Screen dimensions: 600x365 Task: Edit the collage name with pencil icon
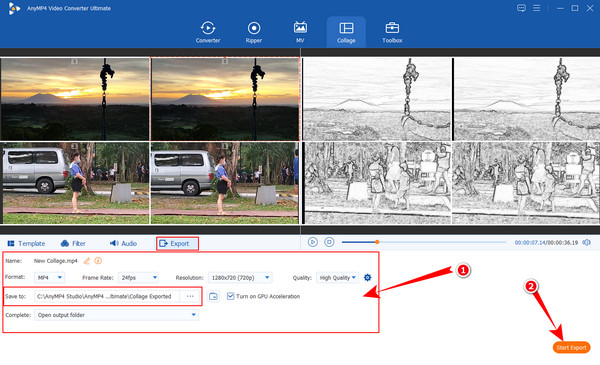[x=87, y=261]
